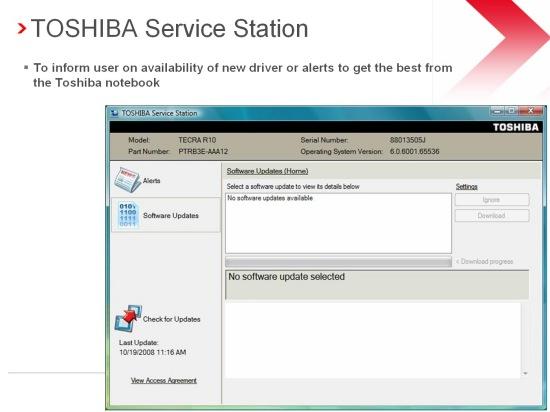Select 'No software updates available' list entry
The height and width of the screenshot is (412, 550).
click(x=270, y=198)
